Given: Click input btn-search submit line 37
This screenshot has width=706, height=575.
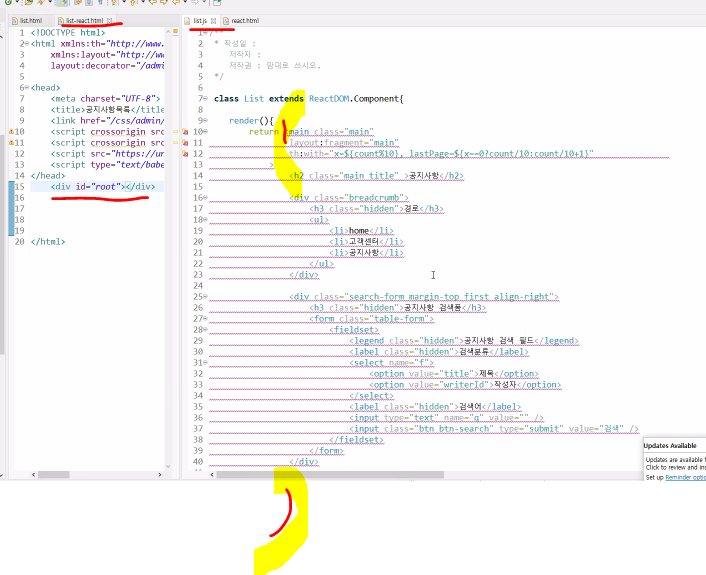Looking at the screenshot, I should point(493,429).
